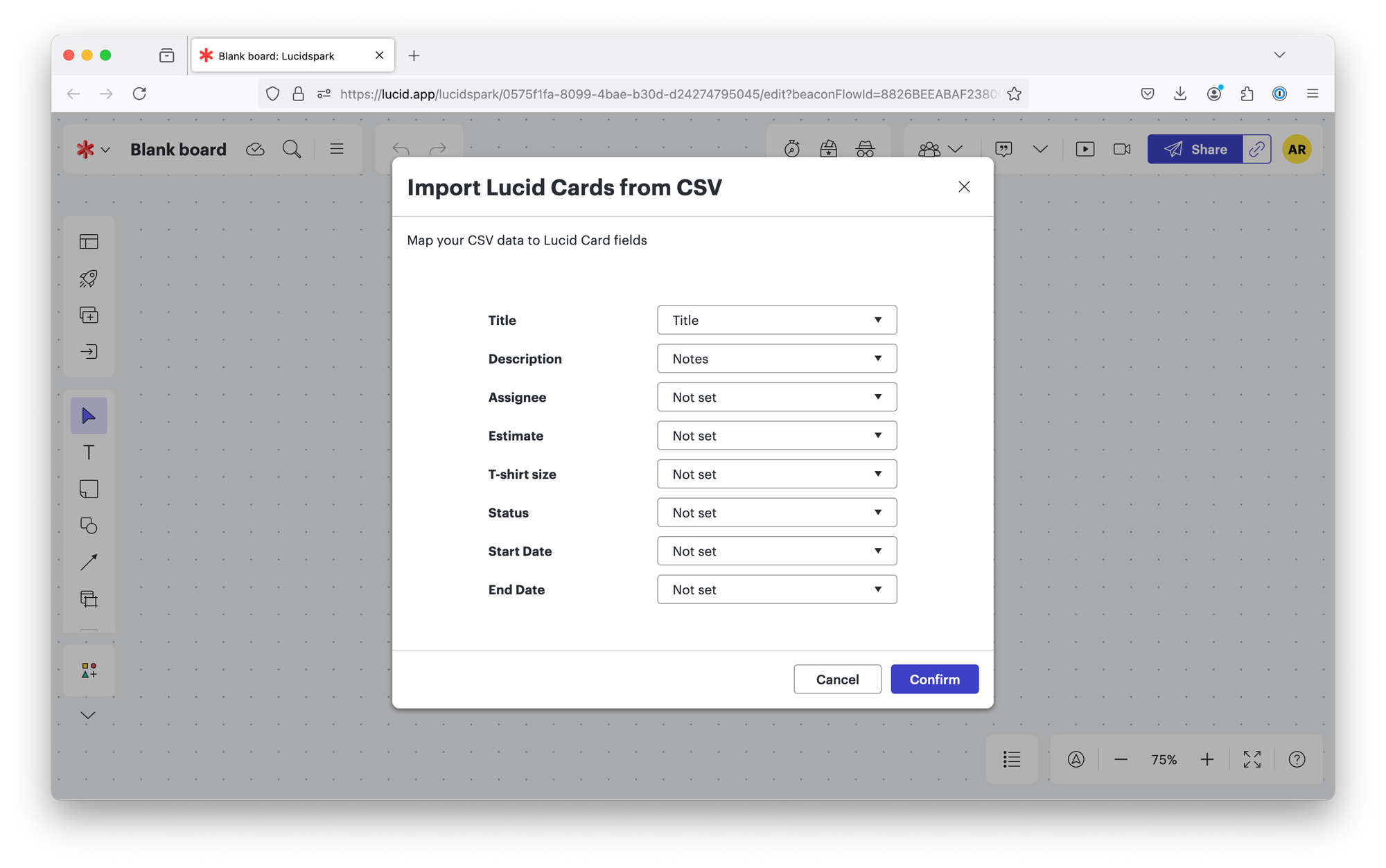Collapse the left toolbar chevron
The height and width of the screenshot is (868, 1386).
[x=88, y=716]
